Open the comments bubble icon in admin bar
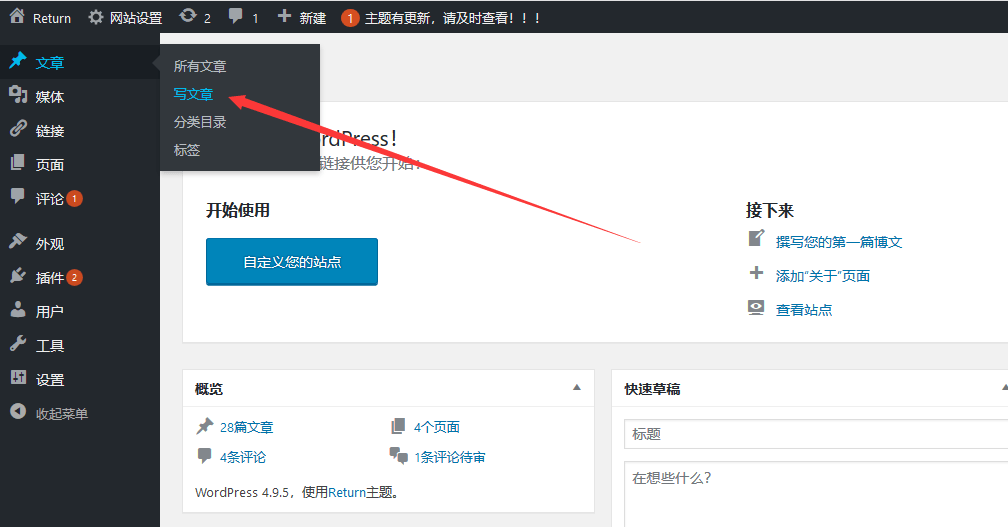This screenshot has height=527, width=1008. click(236, 17)
